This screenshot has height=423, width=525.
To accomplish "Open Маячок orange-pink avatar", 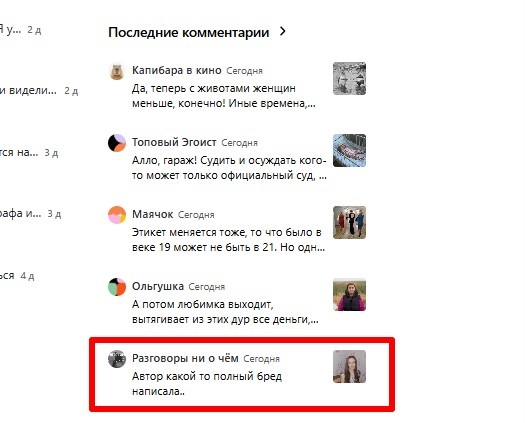I will tap(117, 215).
